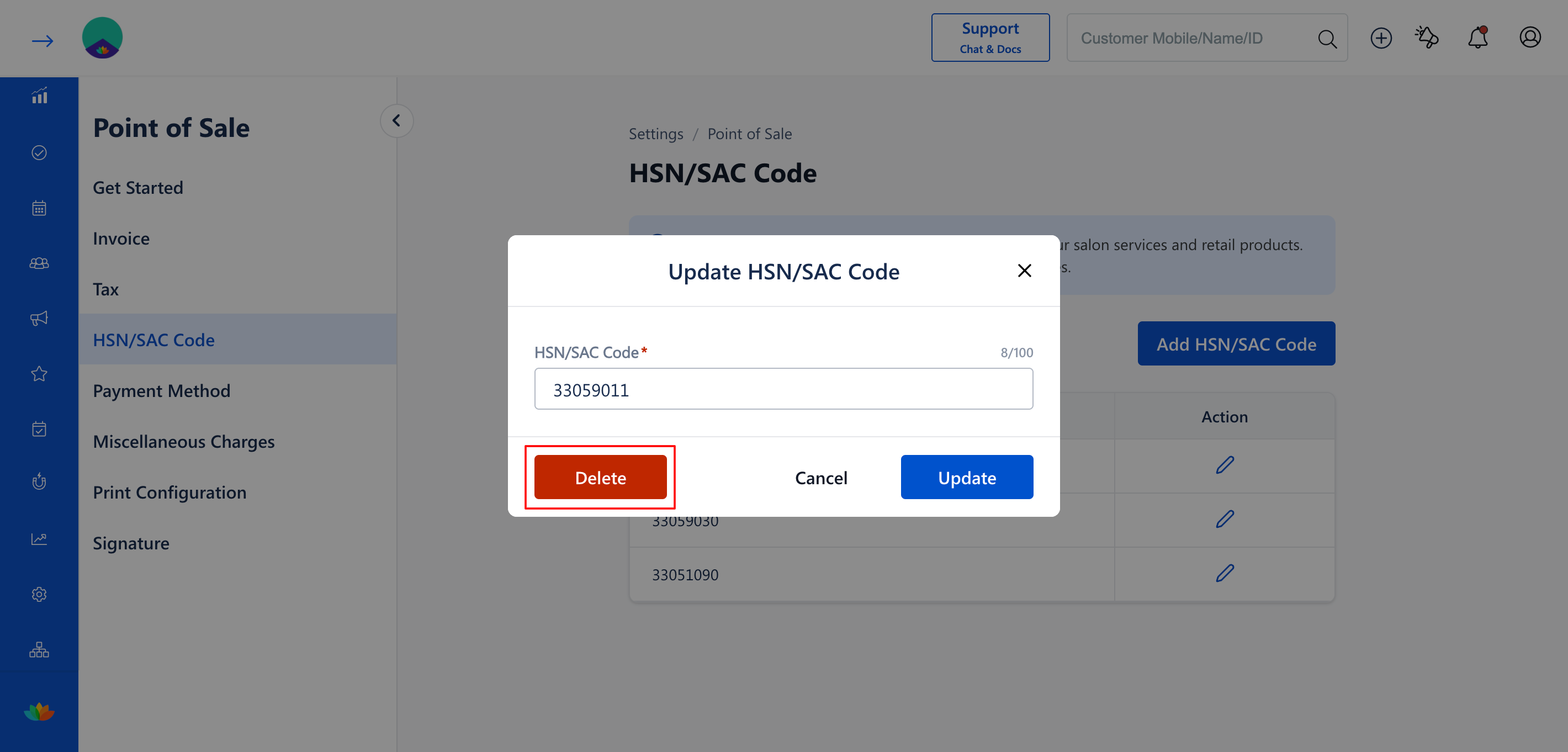Close the Update HSN/SAC Code dialog
Image resolution: width=1568 pixels, height=752 pixels.
coord(1024,271)
